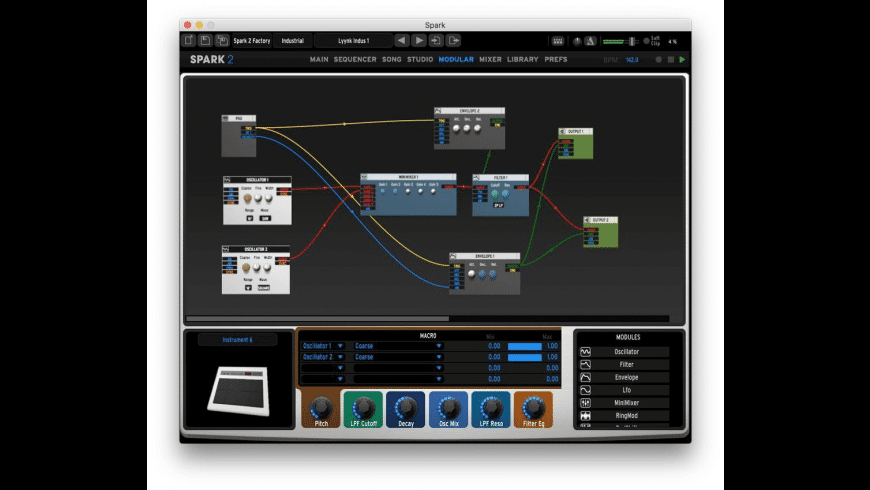Viewport: 870px width, 490px height.
Task: Click the Oscillator 1 module header icon
Action: (x=227, y=180)
